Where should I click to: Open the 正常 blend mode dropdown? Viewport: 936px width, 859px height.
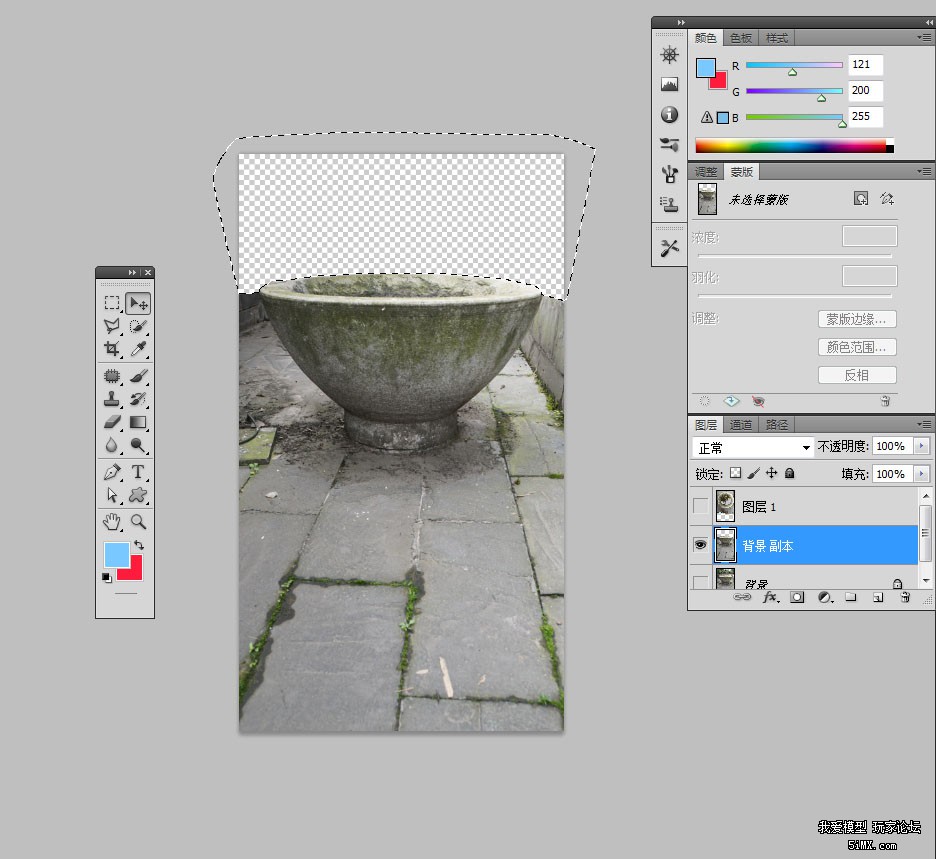753,447
